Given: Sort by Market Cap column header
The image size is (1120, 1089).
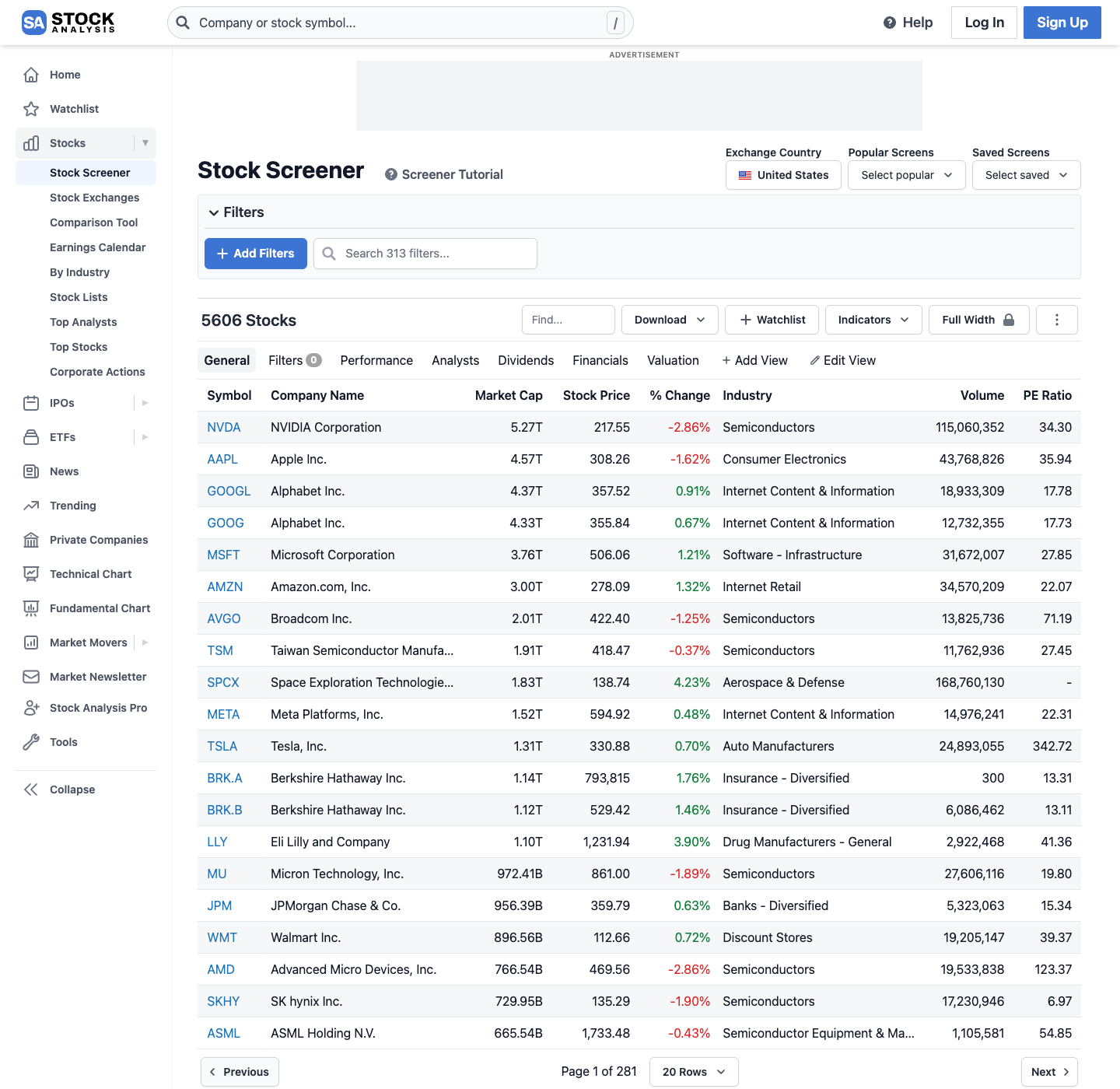Looking at the screenshot, I should click(509, 395).
